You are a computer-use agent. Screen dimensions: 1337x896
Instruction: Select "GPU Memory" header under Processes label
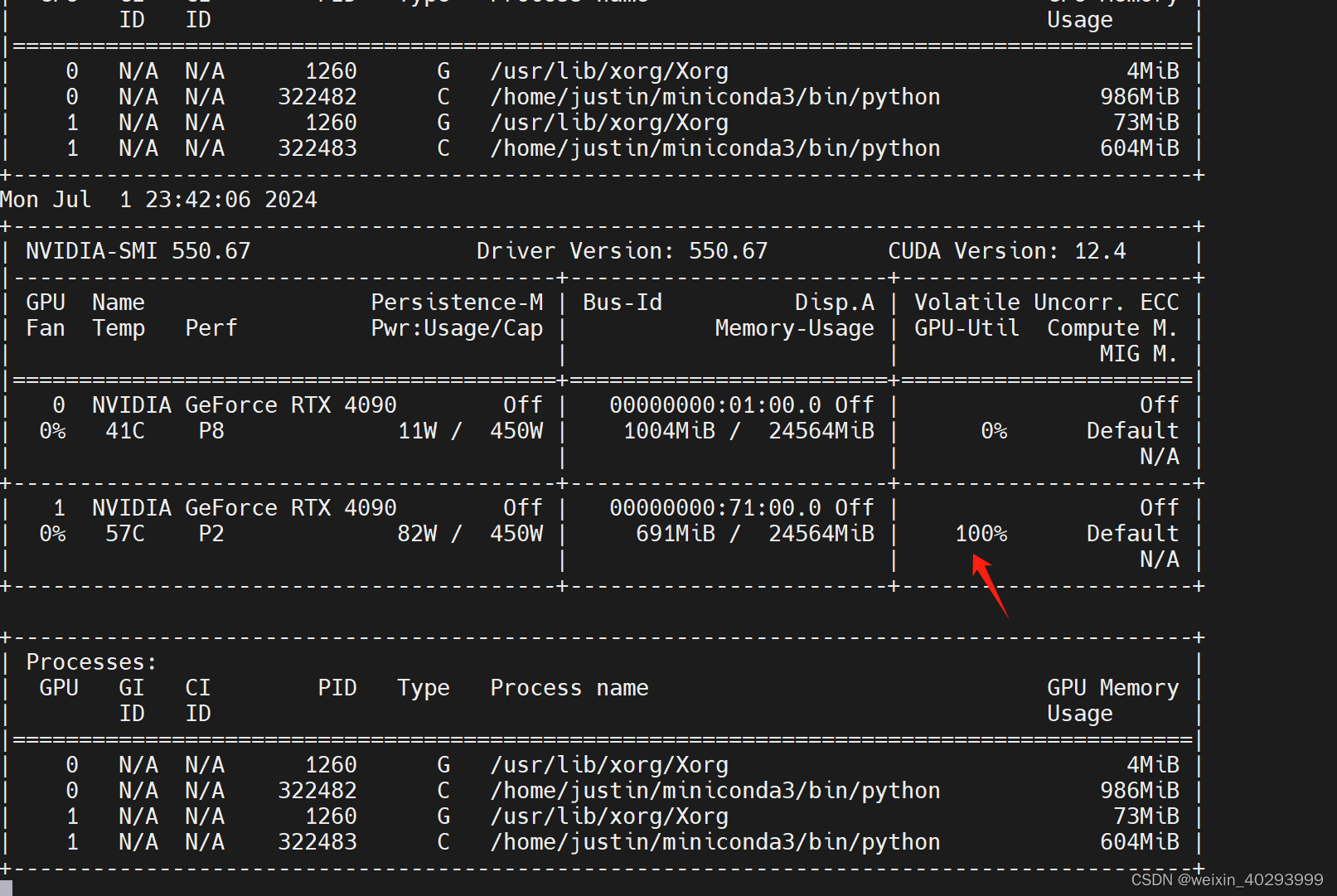tap(1112, 689)
